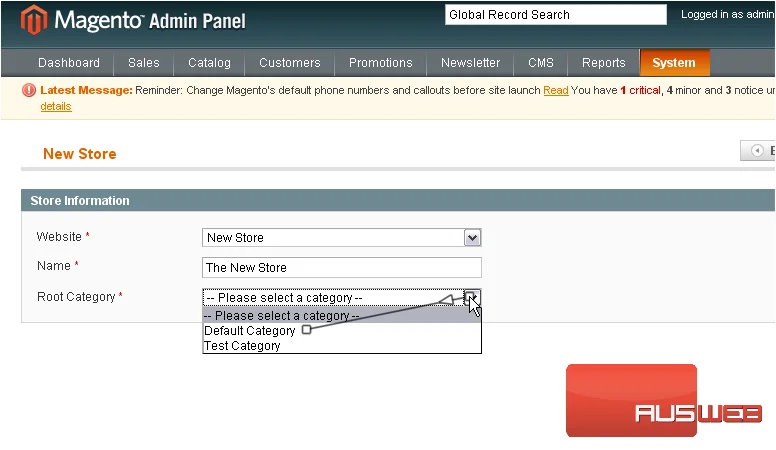The image size is (776, 450).
Task: Open the Promotions menu
Action: click(x=381, y=63)
